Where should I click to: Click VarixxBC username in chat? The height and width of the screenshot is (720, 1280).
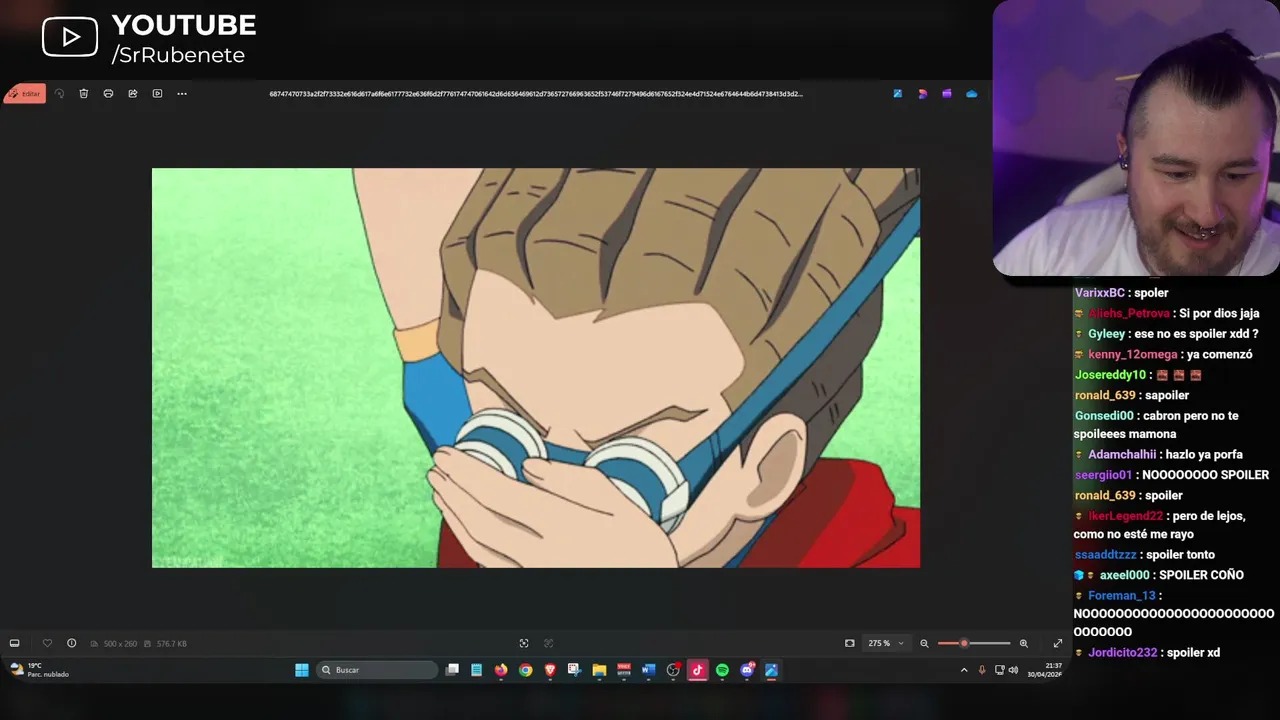(x=1100, y=293)
